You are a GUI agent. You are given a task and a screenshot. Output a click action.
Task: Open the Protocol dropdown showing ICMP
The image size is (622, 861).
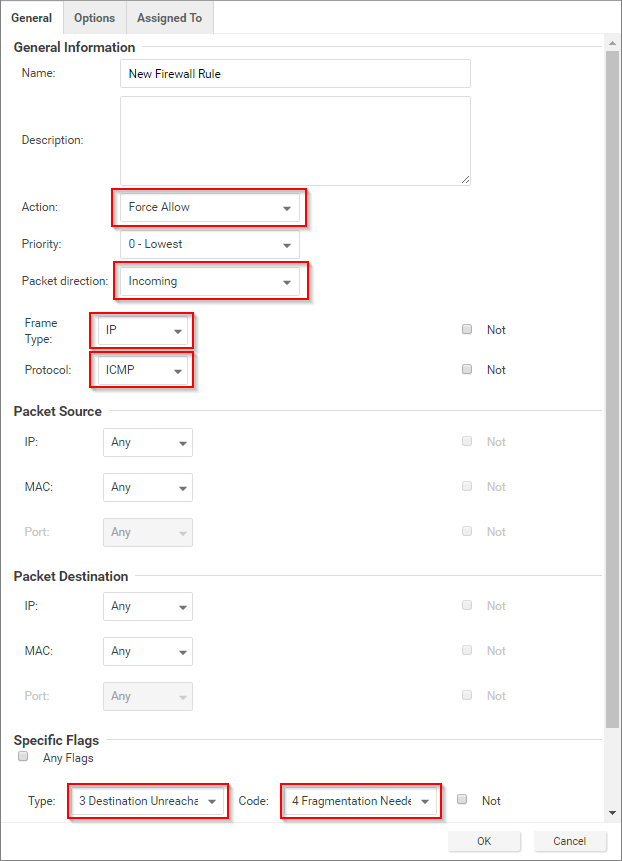tap(144, 371)
